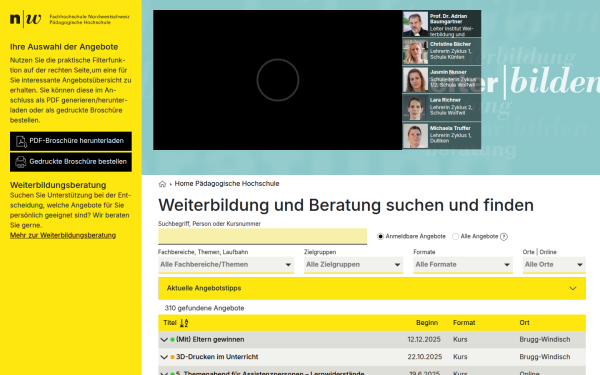Select Alle Angebote radio button
600x375 pixels.
coord(455,236)
